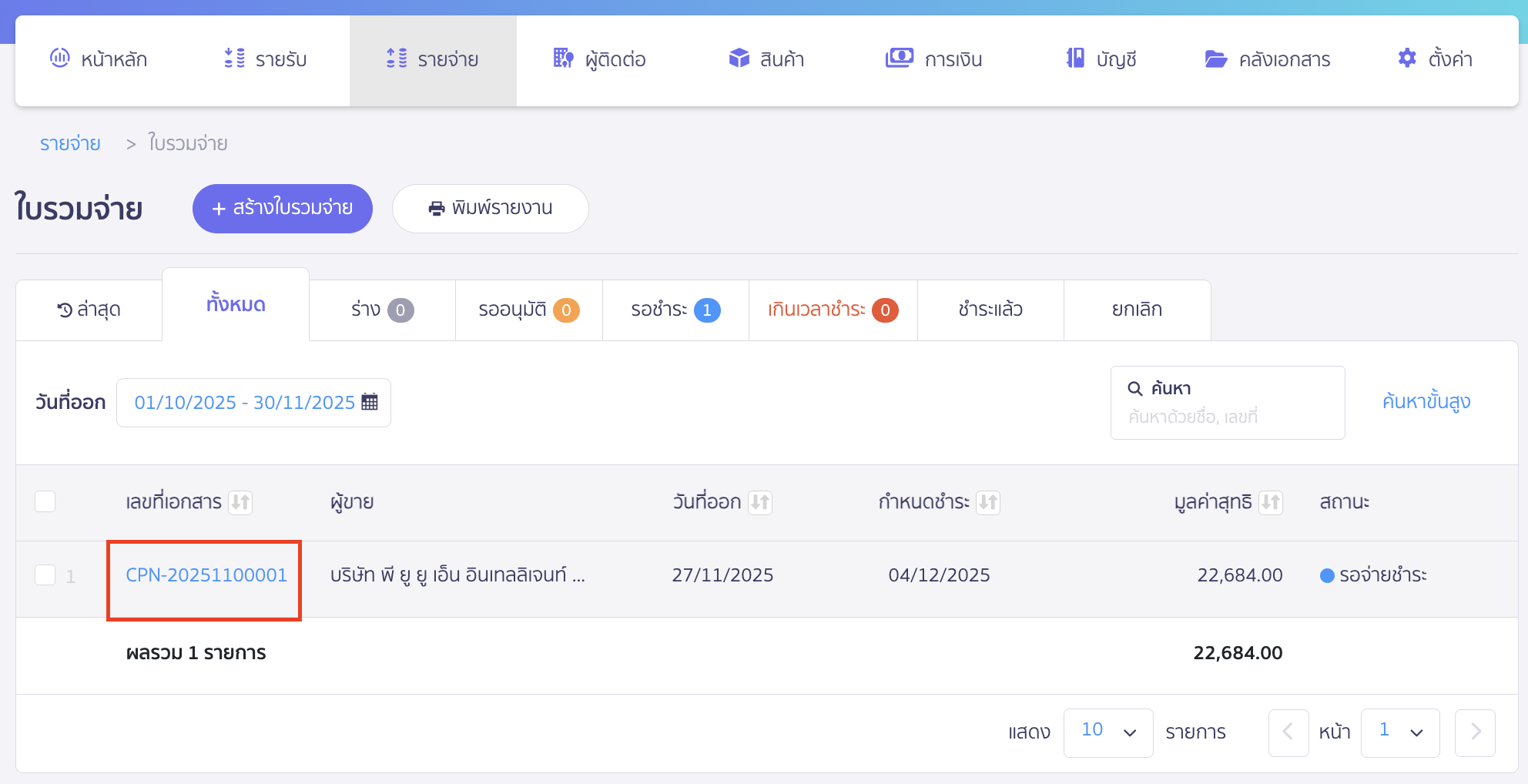Screen dimensions: 1528x784
Task: Sort by document number column arrows
Action: [240, 502]
